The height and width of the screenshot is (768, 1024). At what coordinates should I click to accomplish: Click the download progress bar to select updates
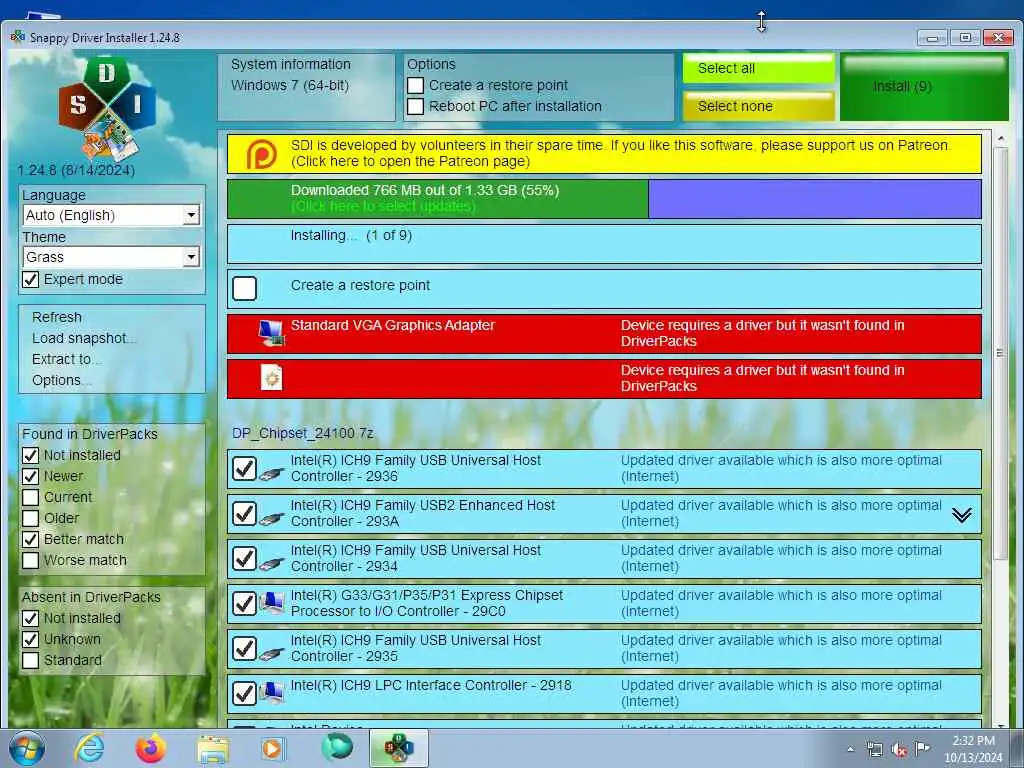tap(604, 199)
